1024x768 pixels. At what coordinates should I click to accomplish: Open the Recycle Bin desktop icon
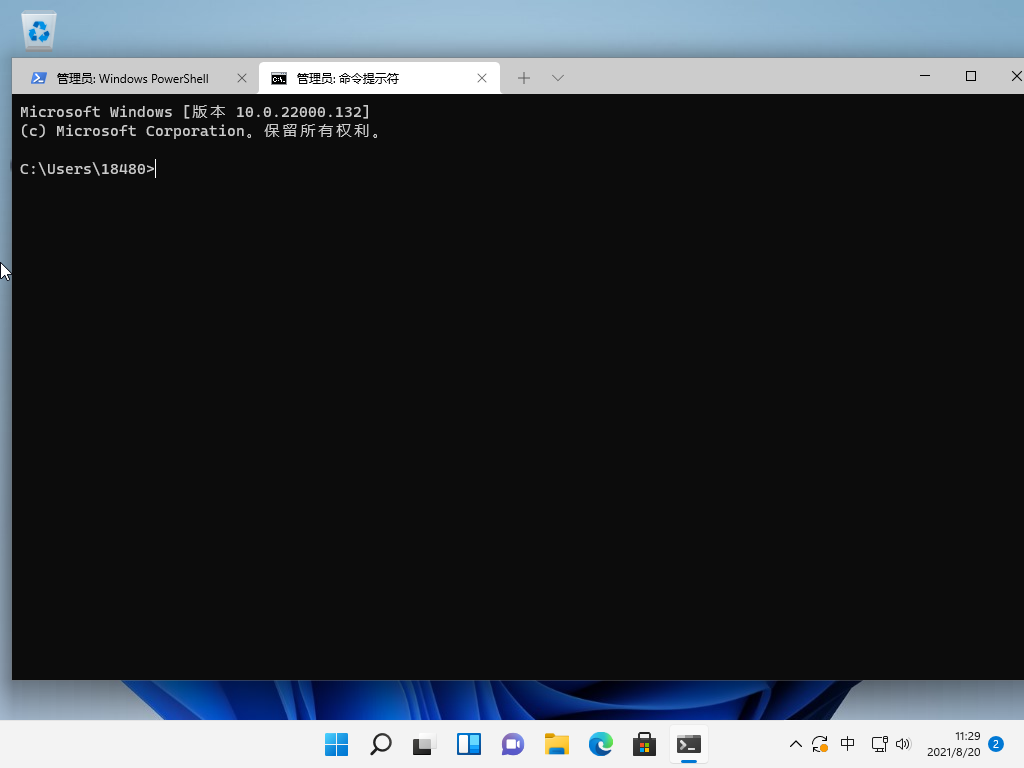coord(39,30)
